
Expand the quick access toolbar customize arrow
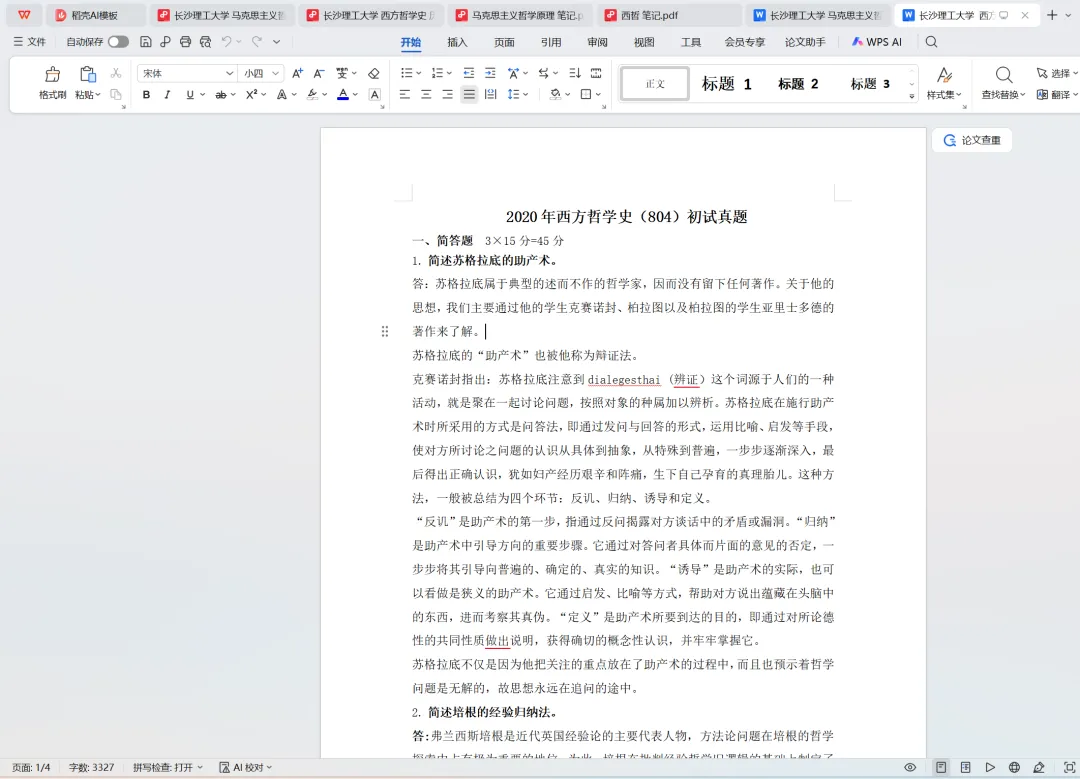pos(276,42)
